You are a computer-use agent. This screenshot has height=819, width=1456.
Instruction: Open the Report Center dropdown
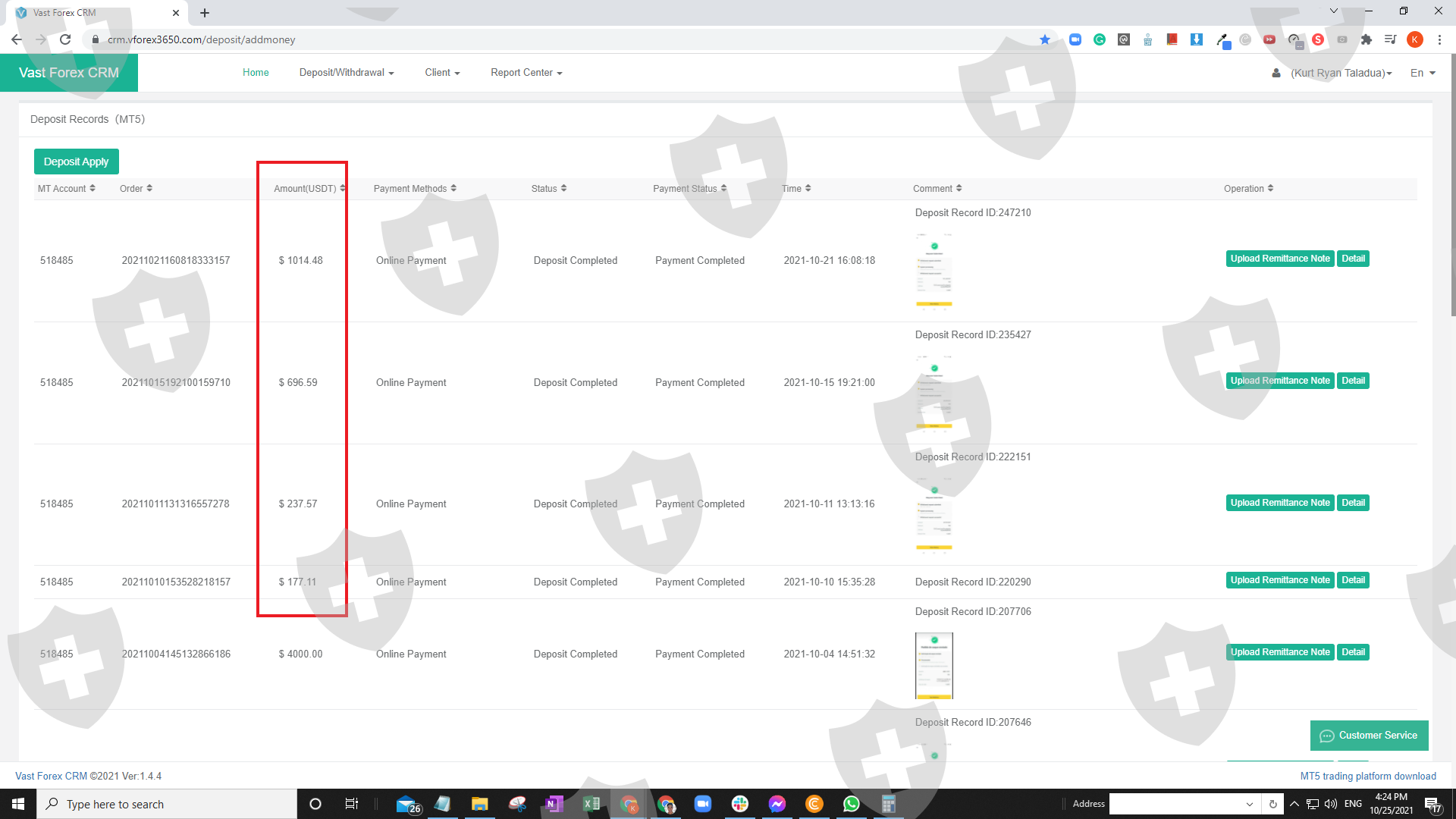[526, 73]
